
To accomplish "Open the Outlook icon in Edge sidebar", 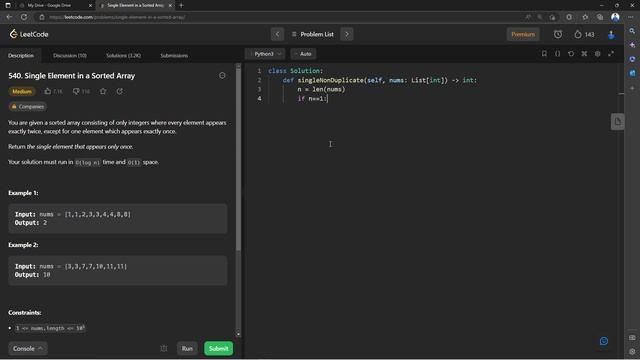I will (x=632, y=73).
